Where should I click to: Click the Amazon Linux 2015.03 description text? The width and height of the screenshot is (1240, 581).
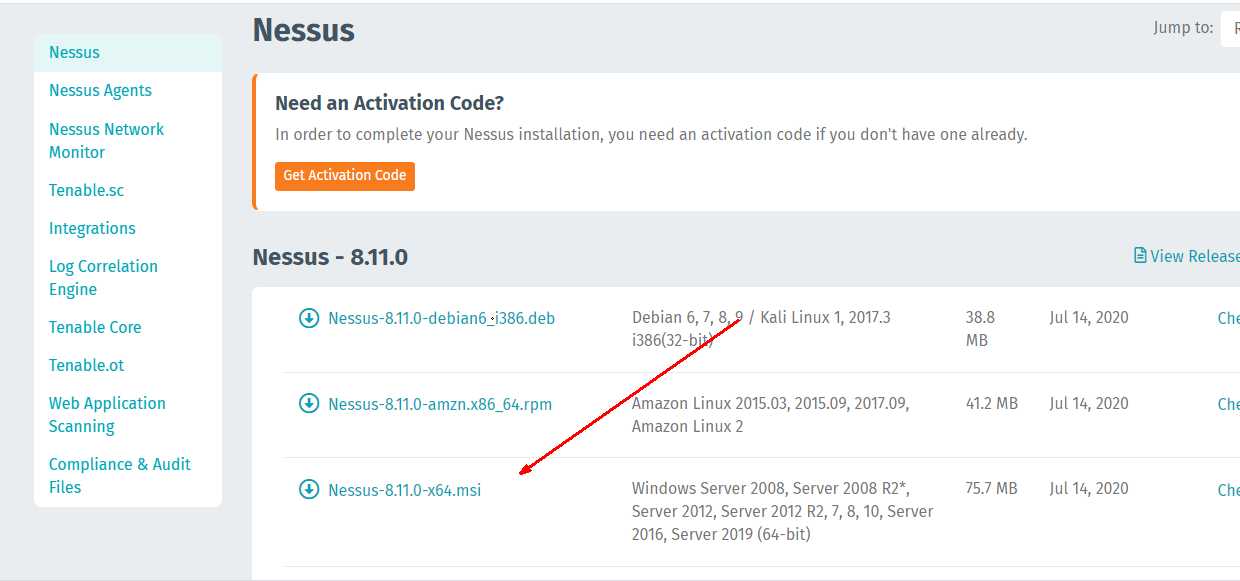click(770, 415)
